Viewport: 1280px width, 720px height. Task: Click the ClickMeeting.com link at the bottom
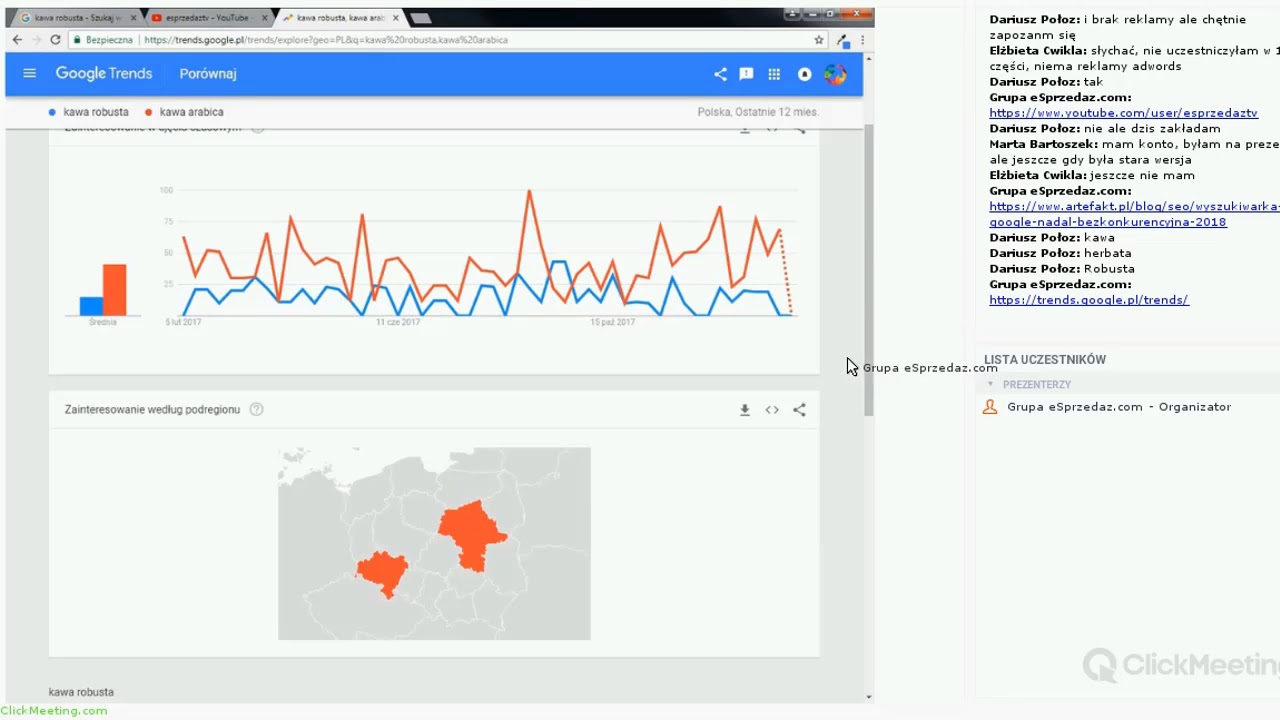pyautogui.click(x=54, y=711)
